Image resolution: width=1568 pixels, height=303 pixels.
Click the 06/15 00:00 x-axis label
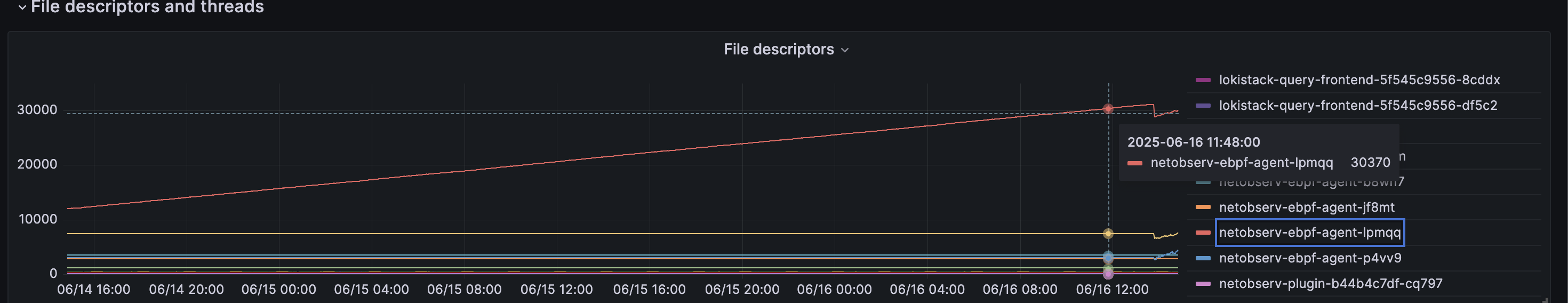(x=279, y=290)
